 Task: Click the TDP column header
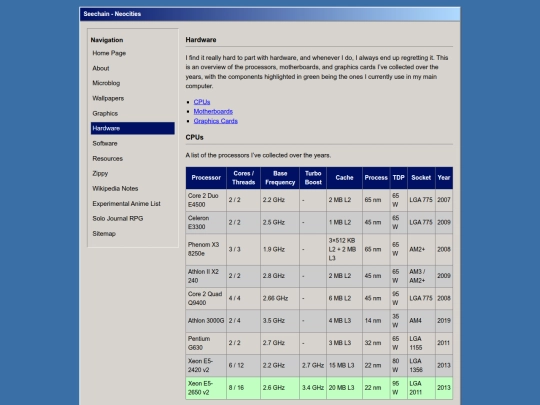tap(398, 178)
